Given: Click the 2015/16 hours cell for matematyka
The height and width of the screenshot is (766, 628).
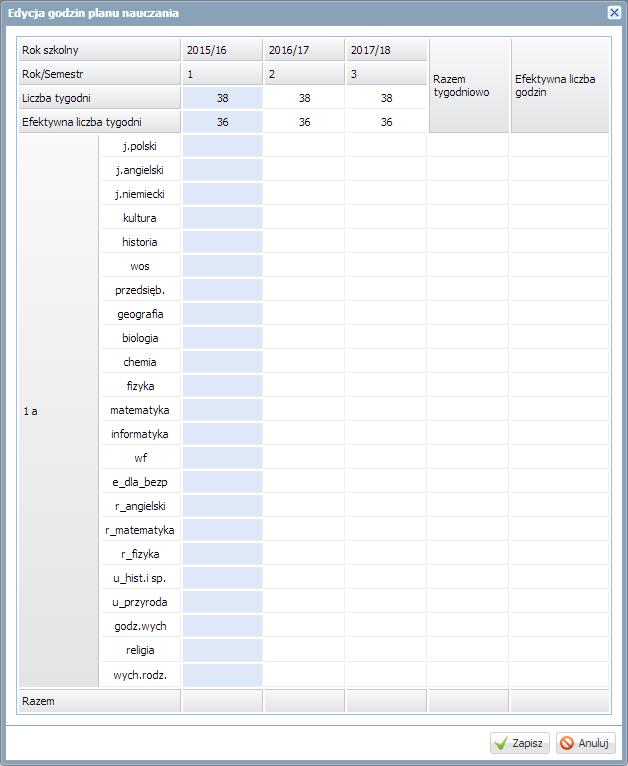Looking at the screenshot, I should (222, 409).
